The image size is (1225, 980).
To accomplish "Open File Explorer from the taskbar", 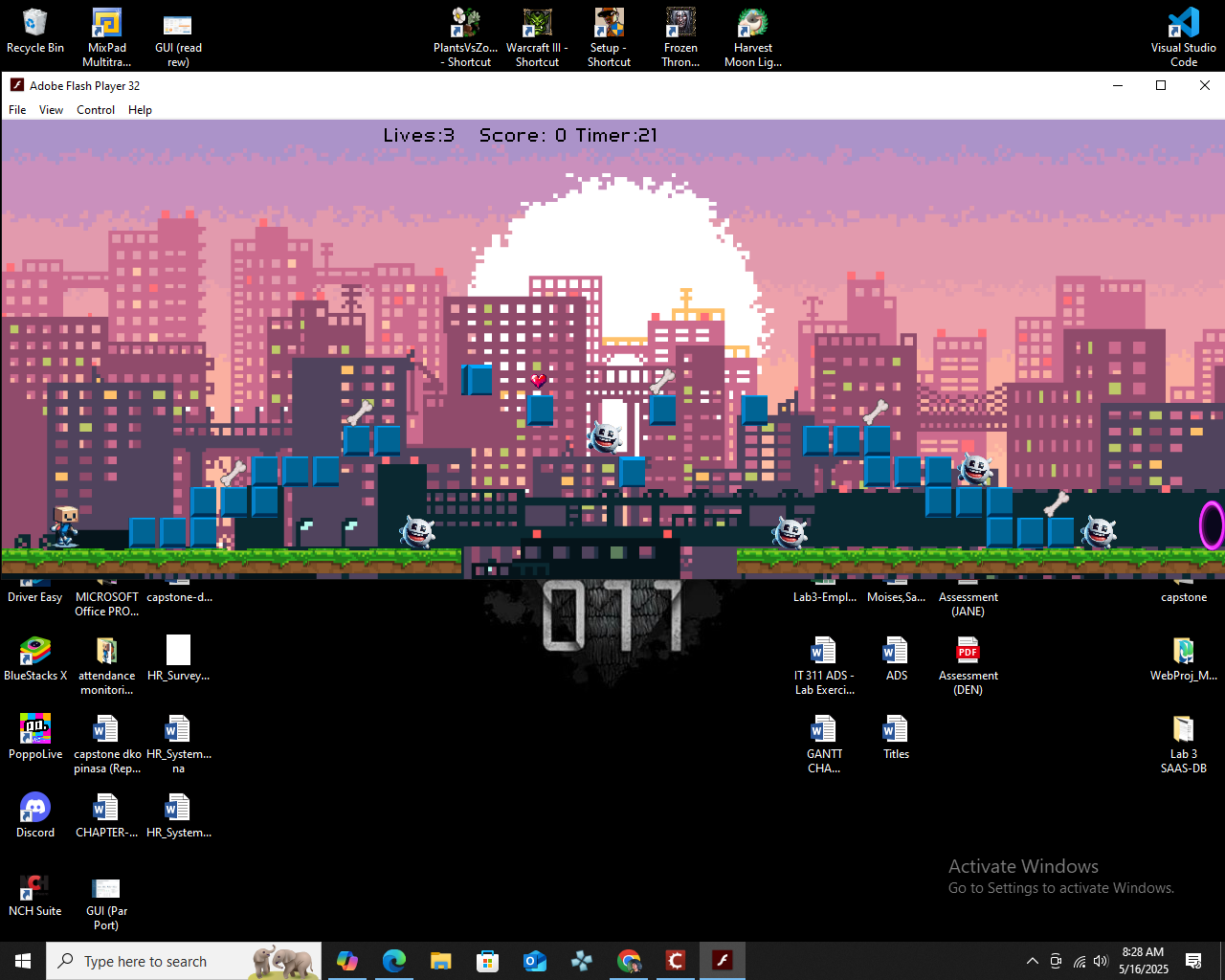I will point(440,961).
